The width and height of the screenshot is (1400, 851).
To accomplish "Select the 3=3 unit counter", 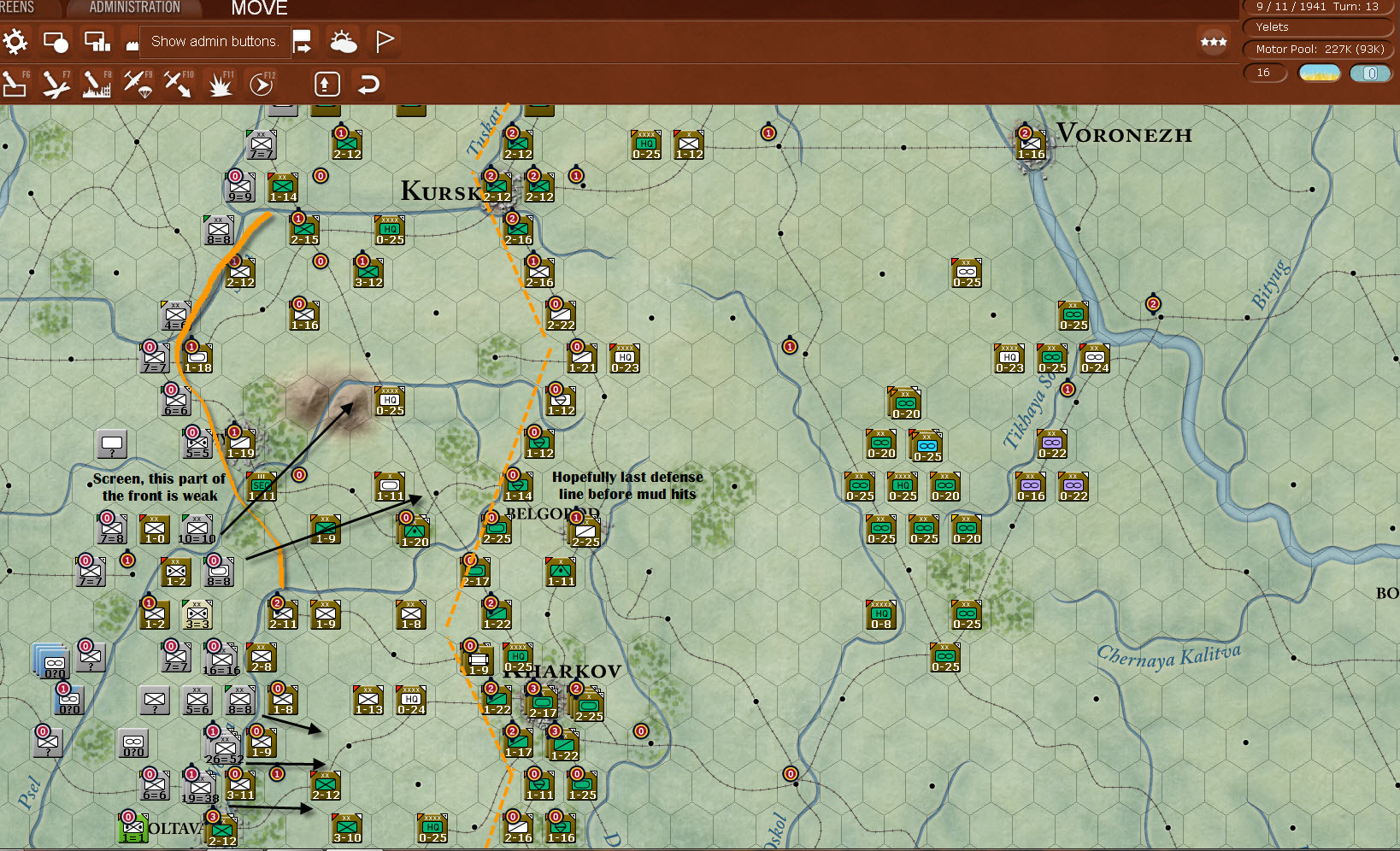I will (x=197, y=615).
